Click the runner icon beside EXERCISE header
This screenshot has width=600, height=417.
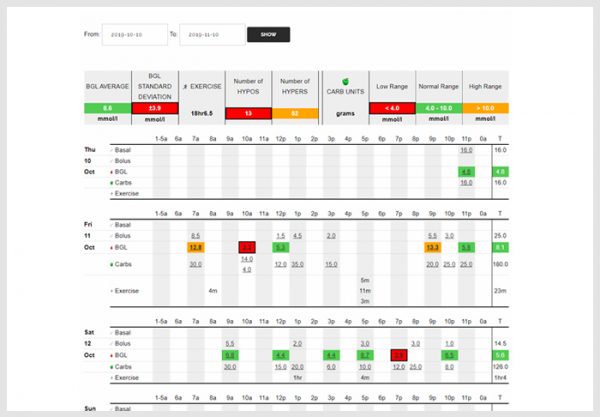185,87
